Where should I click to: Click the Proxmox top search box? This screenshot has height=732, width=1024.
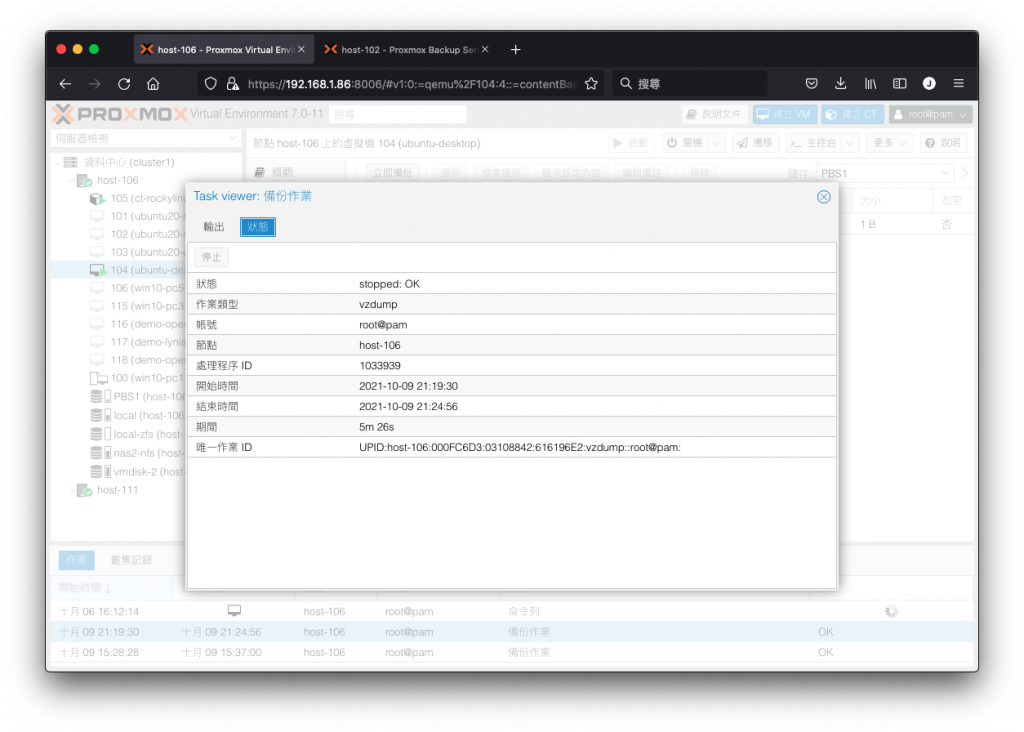click(397, 114)
